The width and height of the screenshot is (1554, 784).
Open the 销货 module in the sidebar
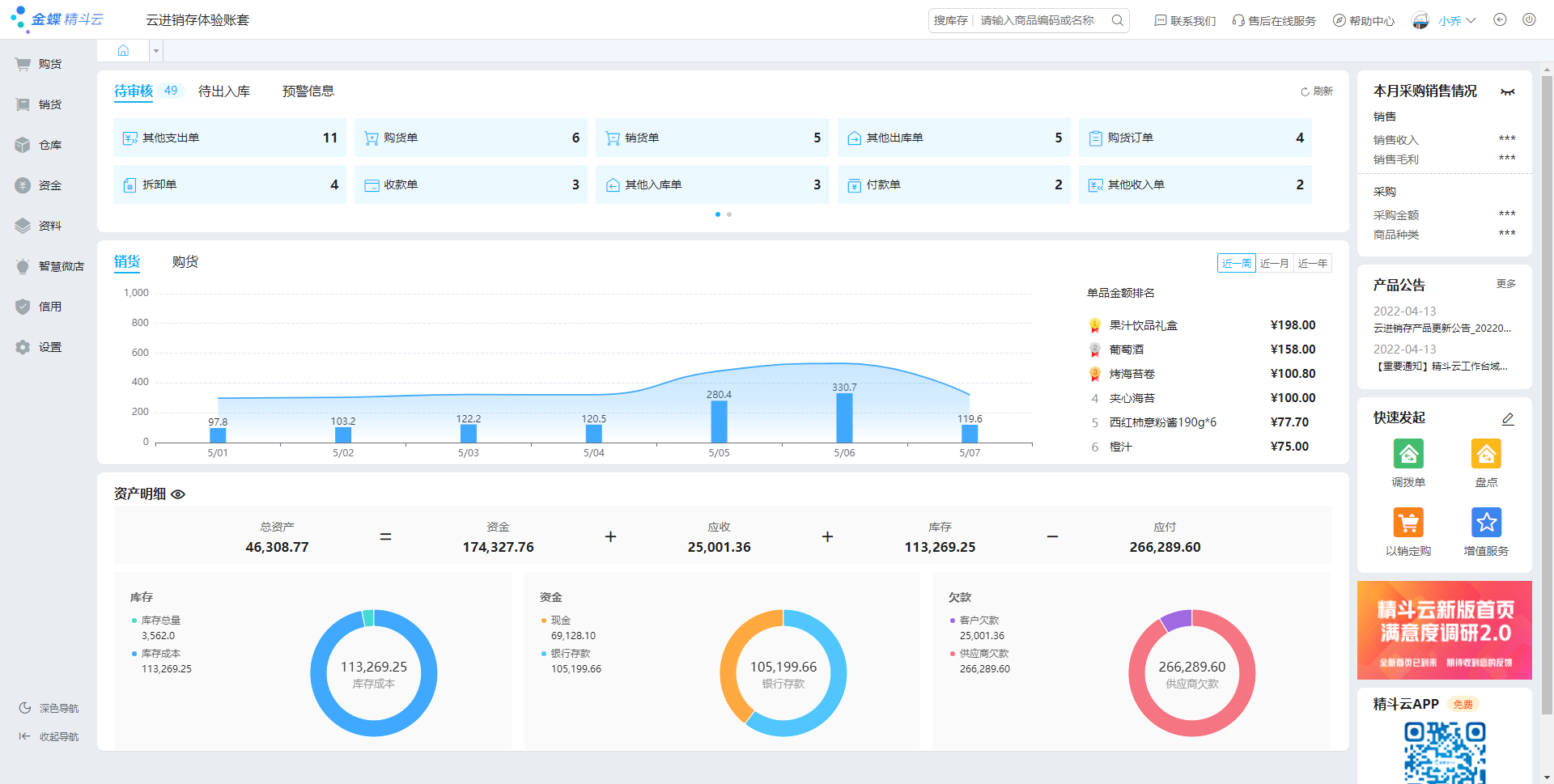click(x=49, y=104)
